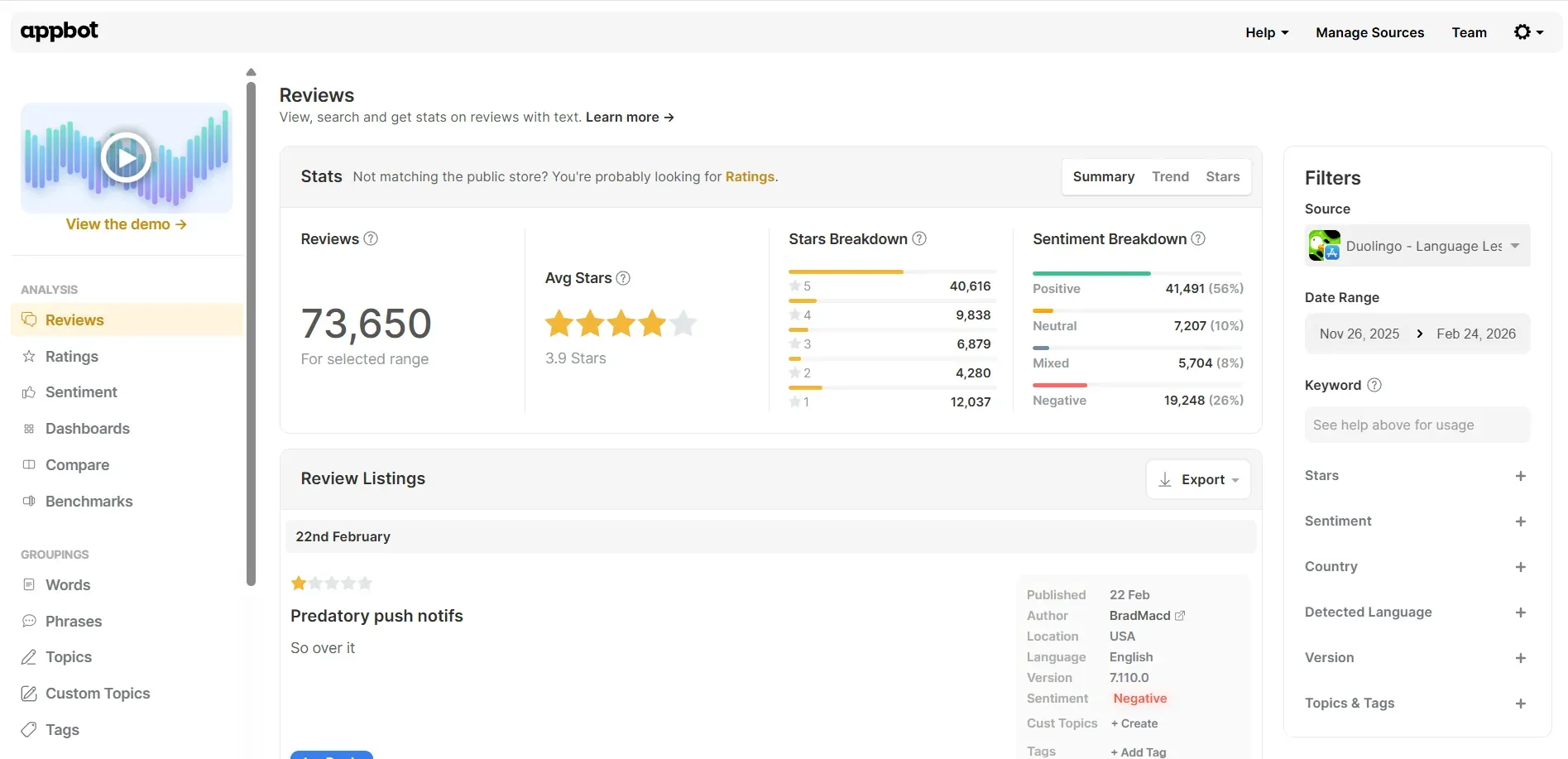Screen dimensions: 1568x759
Task: Click the Sentiment Breakdown help icon
Action: 1197,238
